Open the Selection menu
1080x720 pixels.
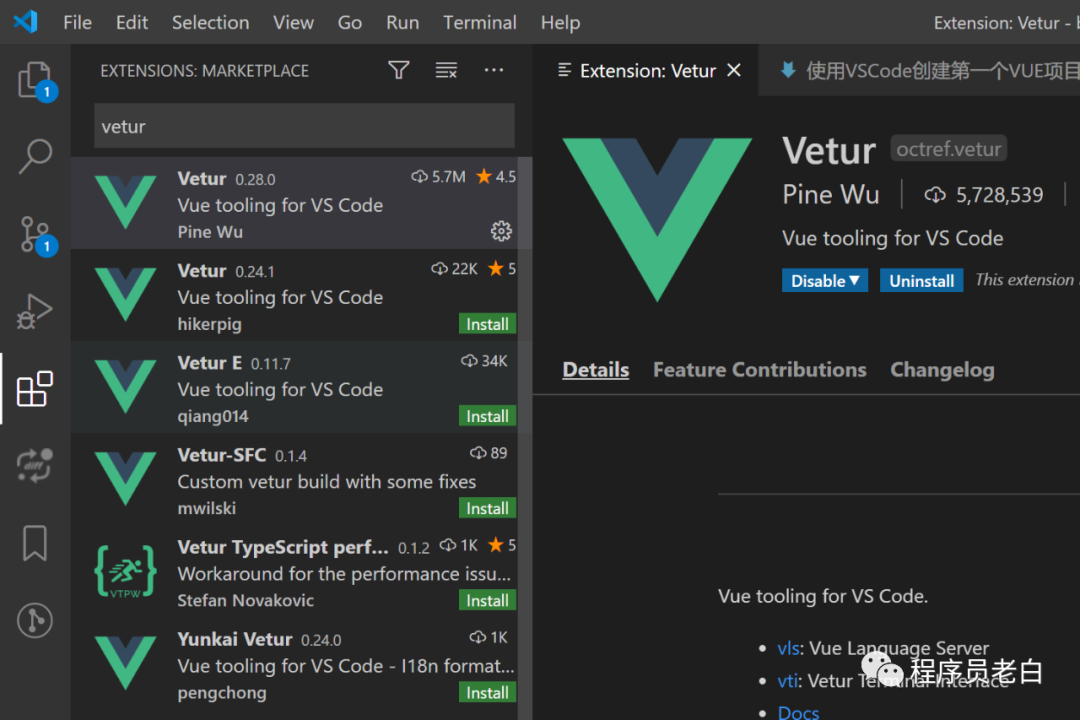pyautogui.click(x=210, y=22)
